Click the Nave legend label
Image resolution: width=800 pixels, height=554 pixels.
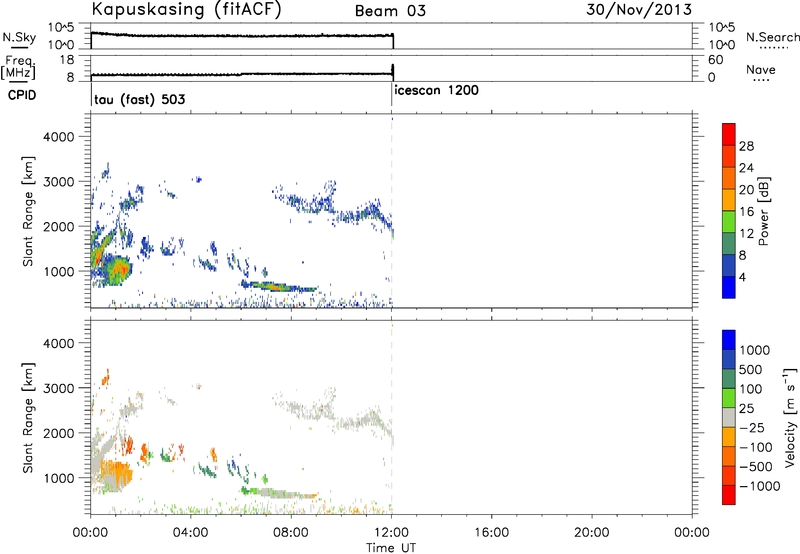pyautogui.click(x=761, y=69)
